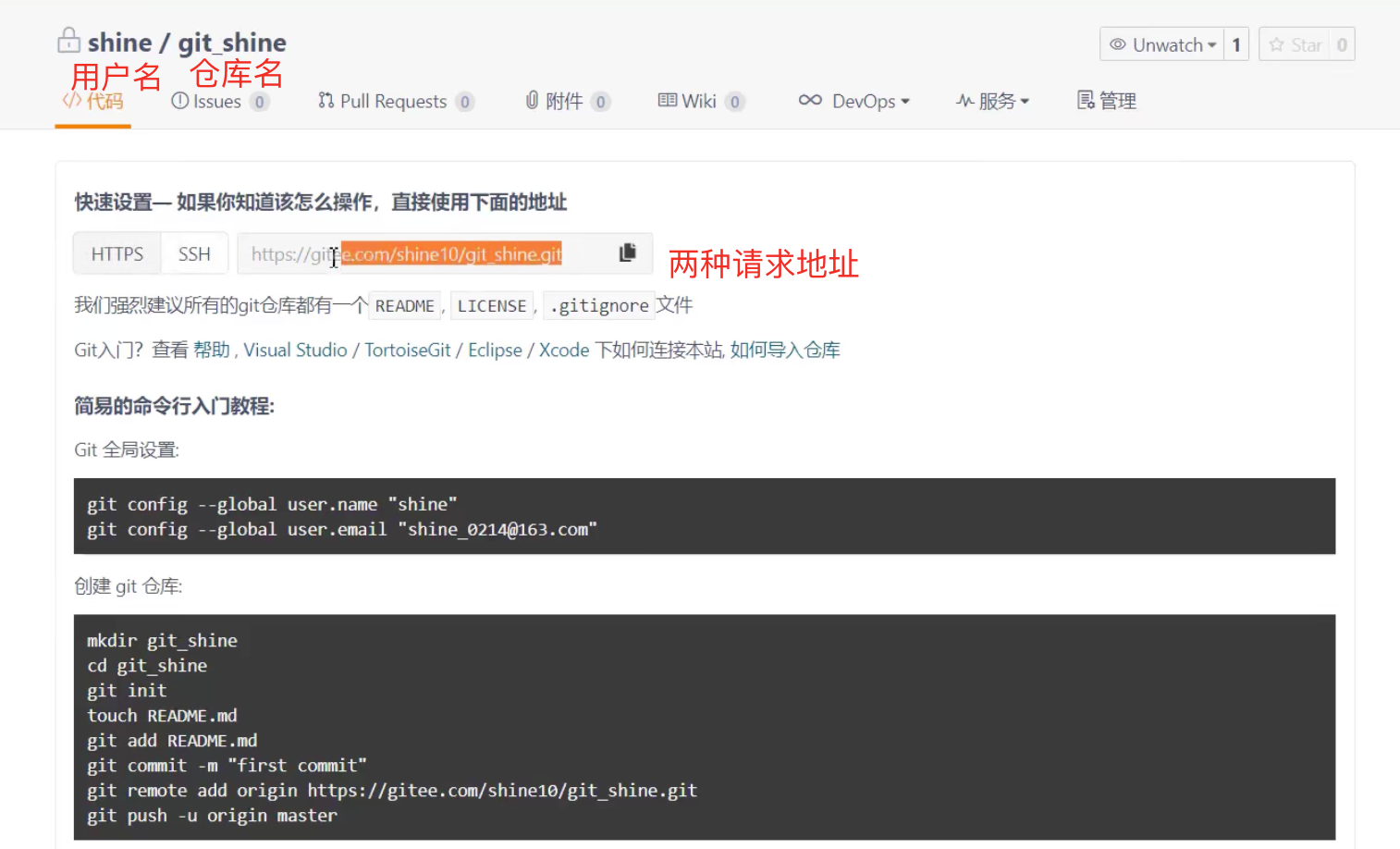Open the Pull Requests tab
This screenshot has height=849, width=1400.
(396, 101)
